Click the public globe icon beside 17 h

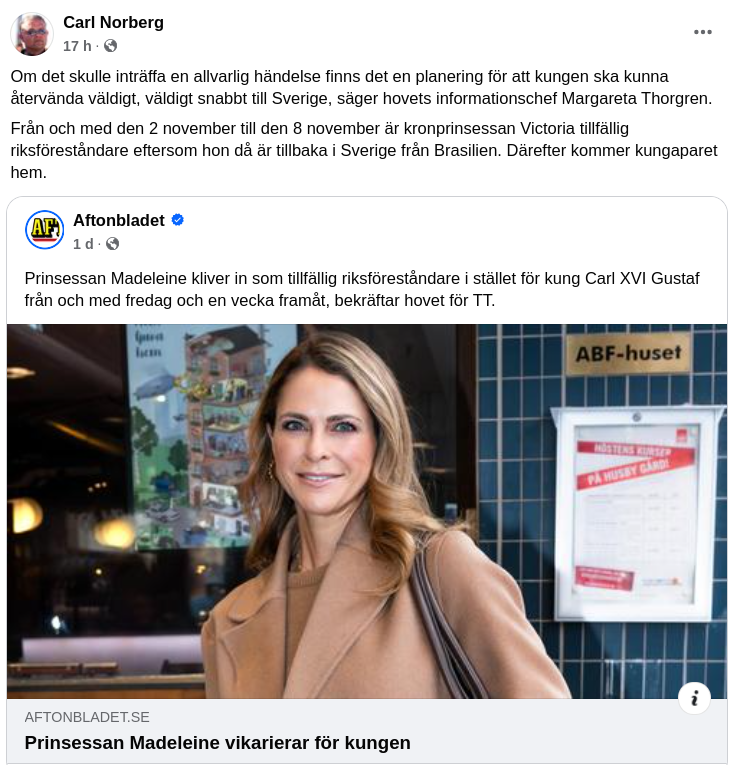111,46
